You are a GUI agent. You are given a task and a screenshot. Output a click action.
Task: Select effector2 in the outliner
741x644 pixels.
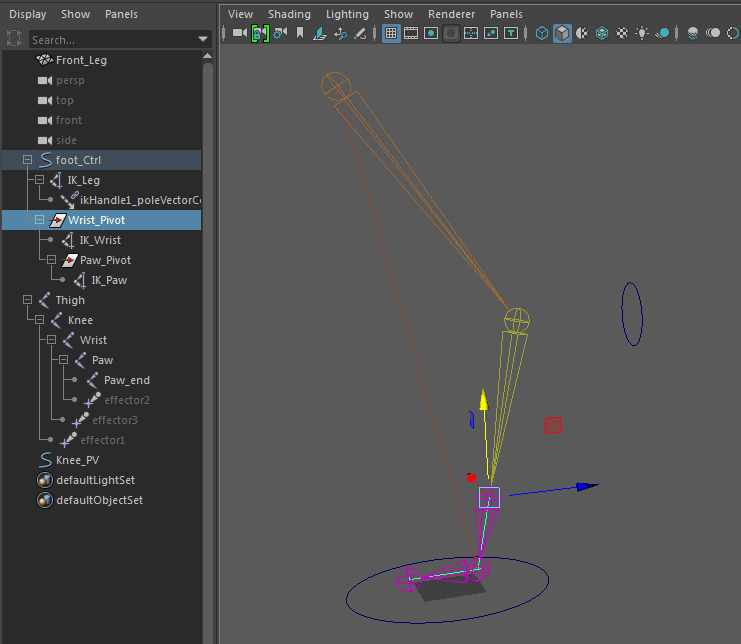click(x=127, y=400)
